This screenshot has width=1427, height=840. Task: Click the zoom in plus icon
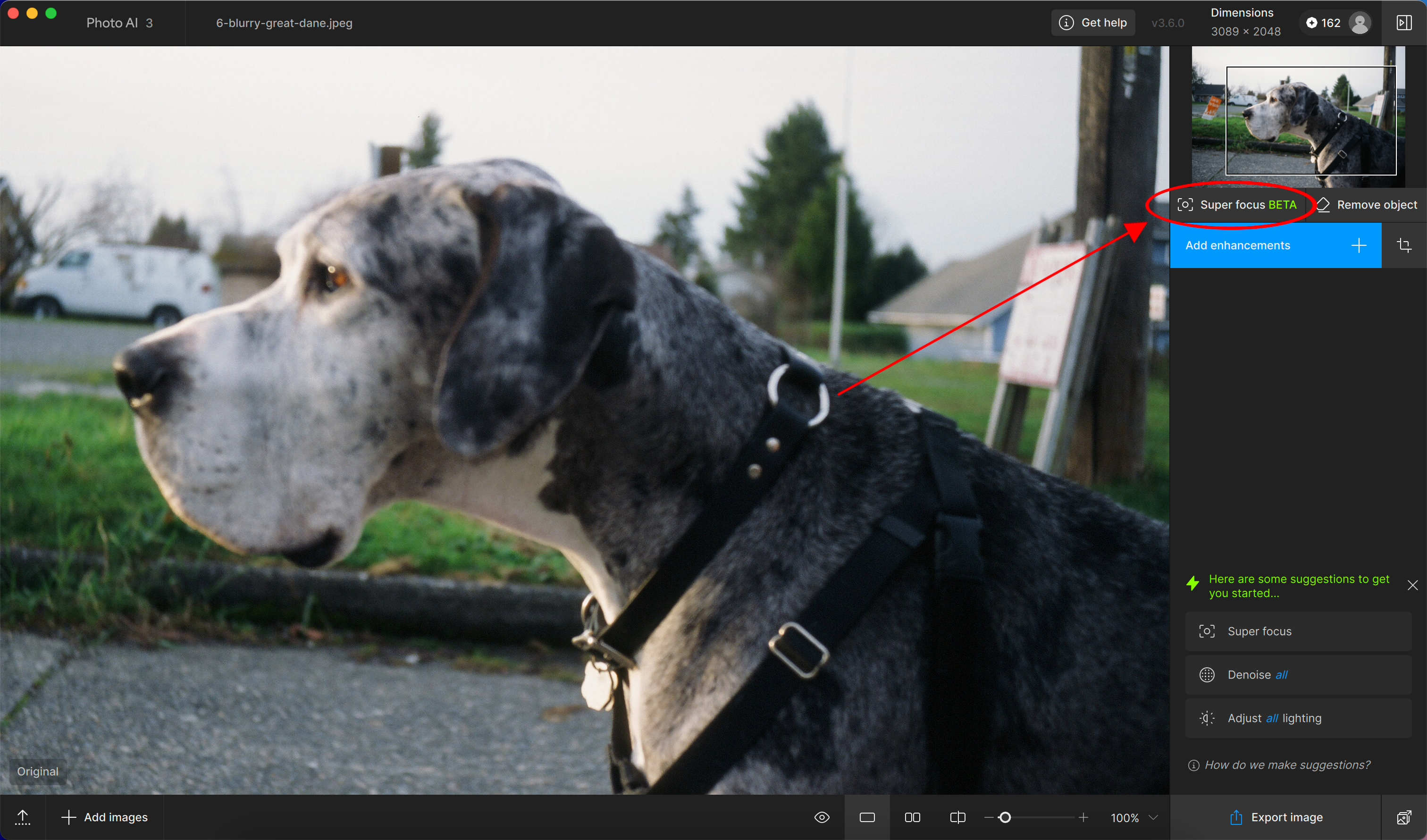[1083, 817]
